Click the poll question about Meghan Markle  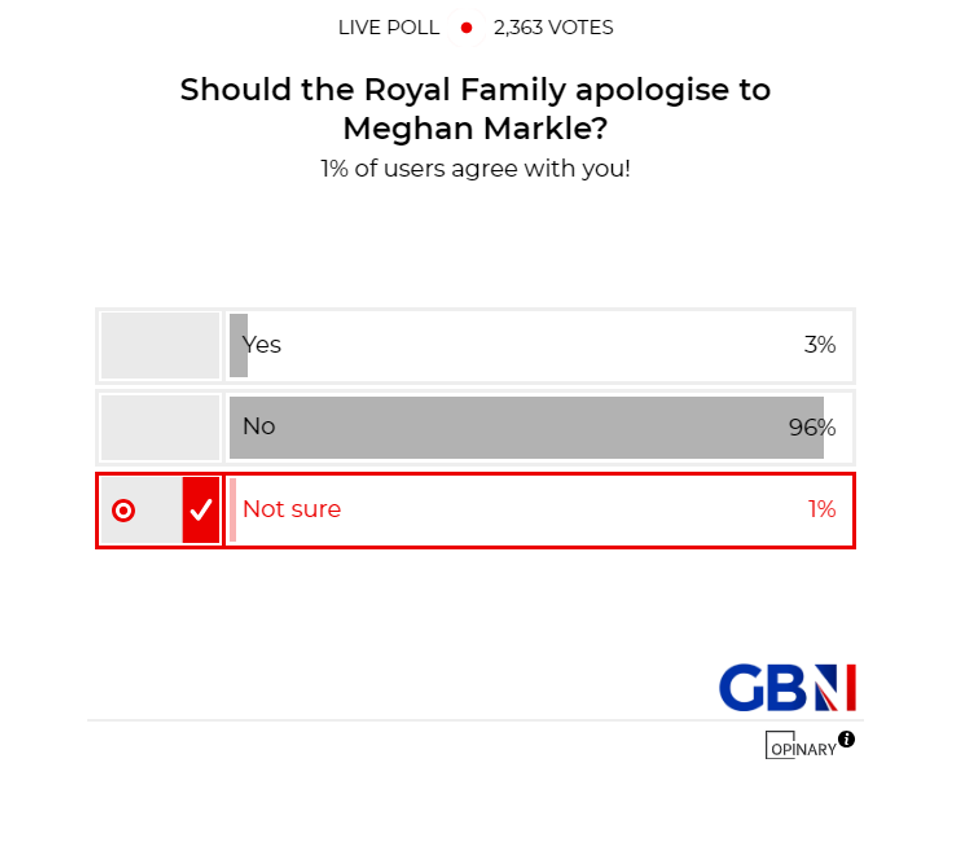click(x=475, y=108)
